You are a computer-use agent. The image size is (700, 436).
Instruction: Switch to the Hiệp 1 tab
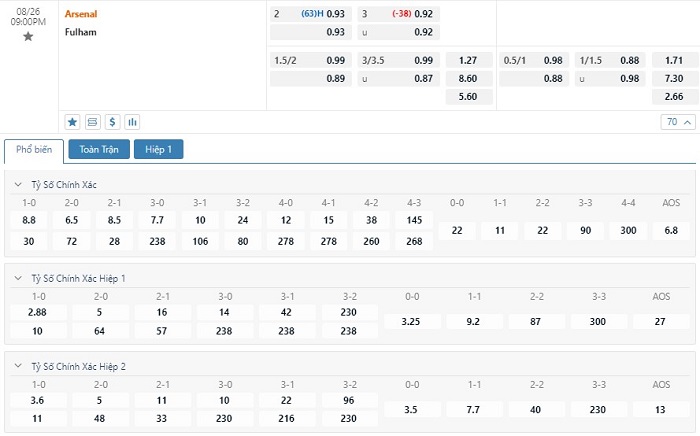[x=159, y=150]
